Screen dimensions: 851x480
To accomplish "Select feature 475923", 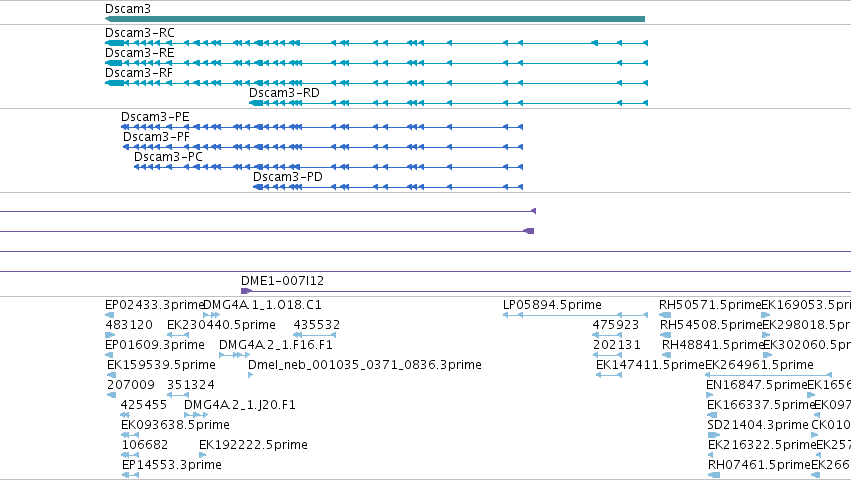I will pyautogui.click(x=616, y=325).
